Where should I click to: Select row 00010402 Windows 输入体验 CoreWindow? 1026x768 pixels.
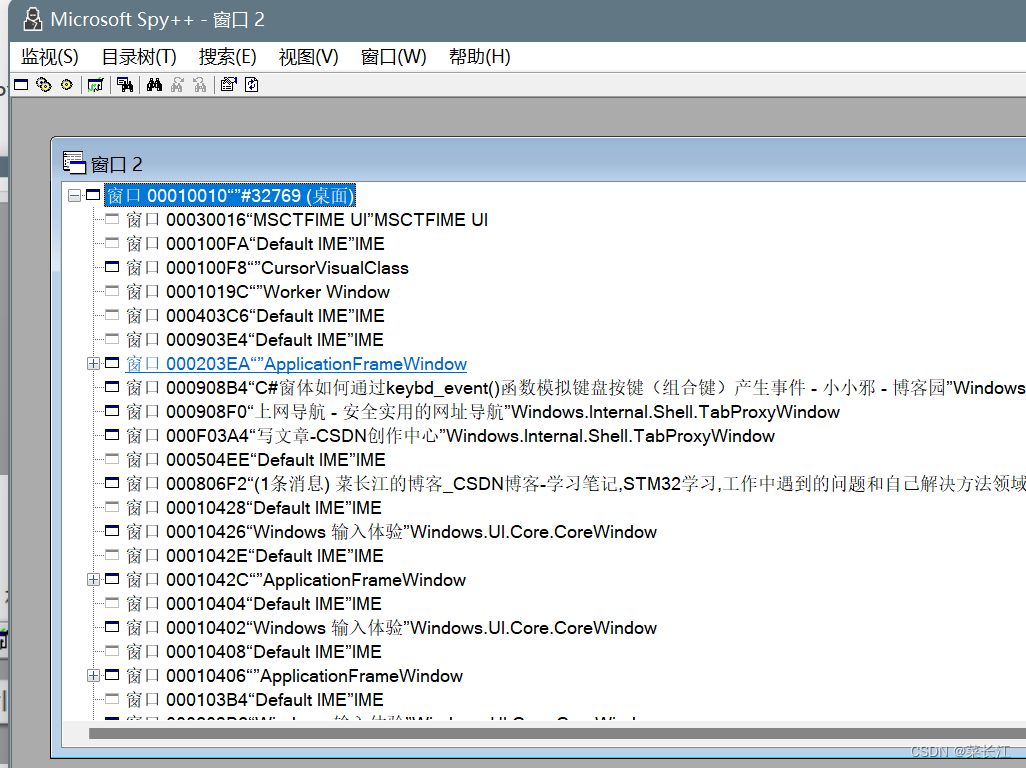[x=391, y=628]
